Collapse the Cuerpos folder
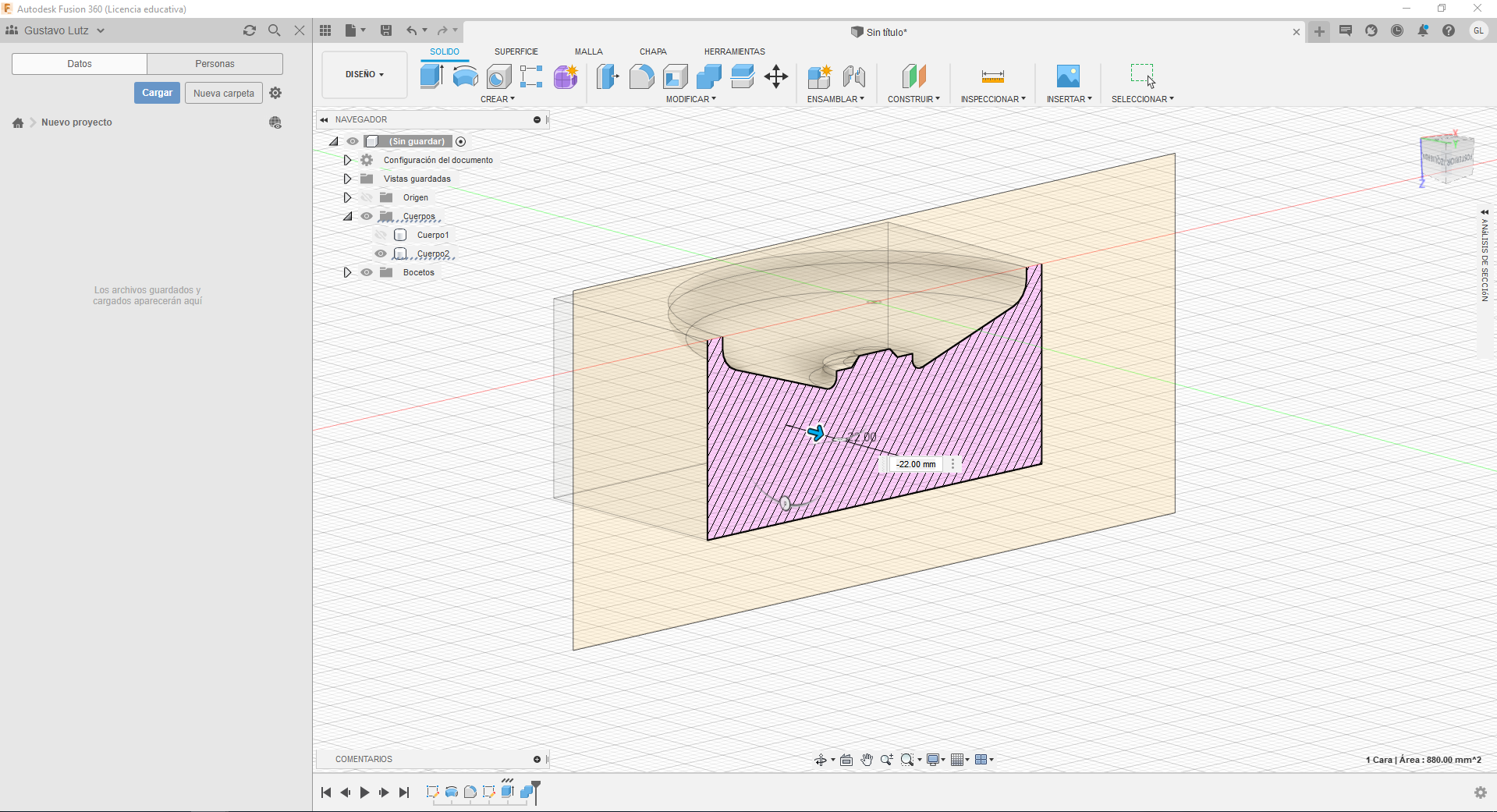This screenshot has height=812, width=1497. [348, 216]
